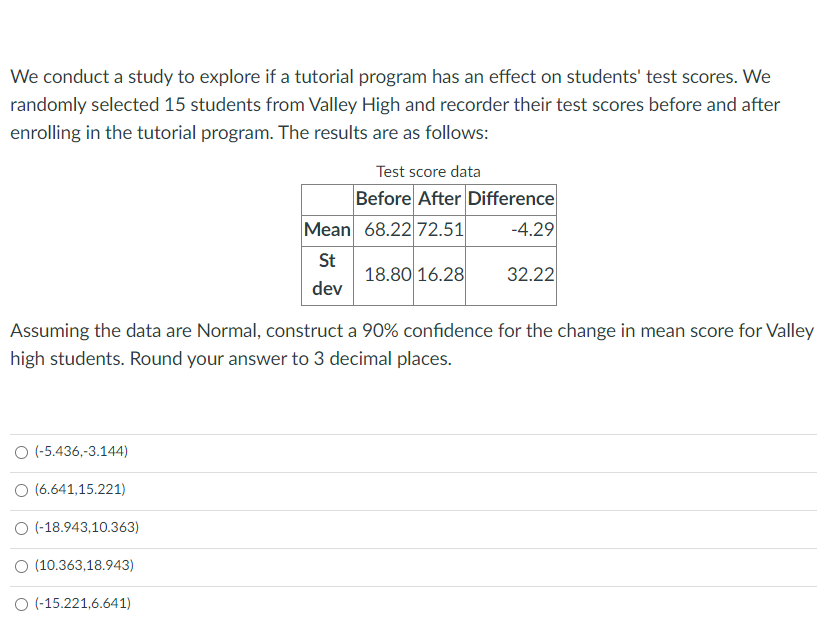Click the radio circle beside (-5.436,-3.144)
817x632 pixels.
tap(21, 452)
